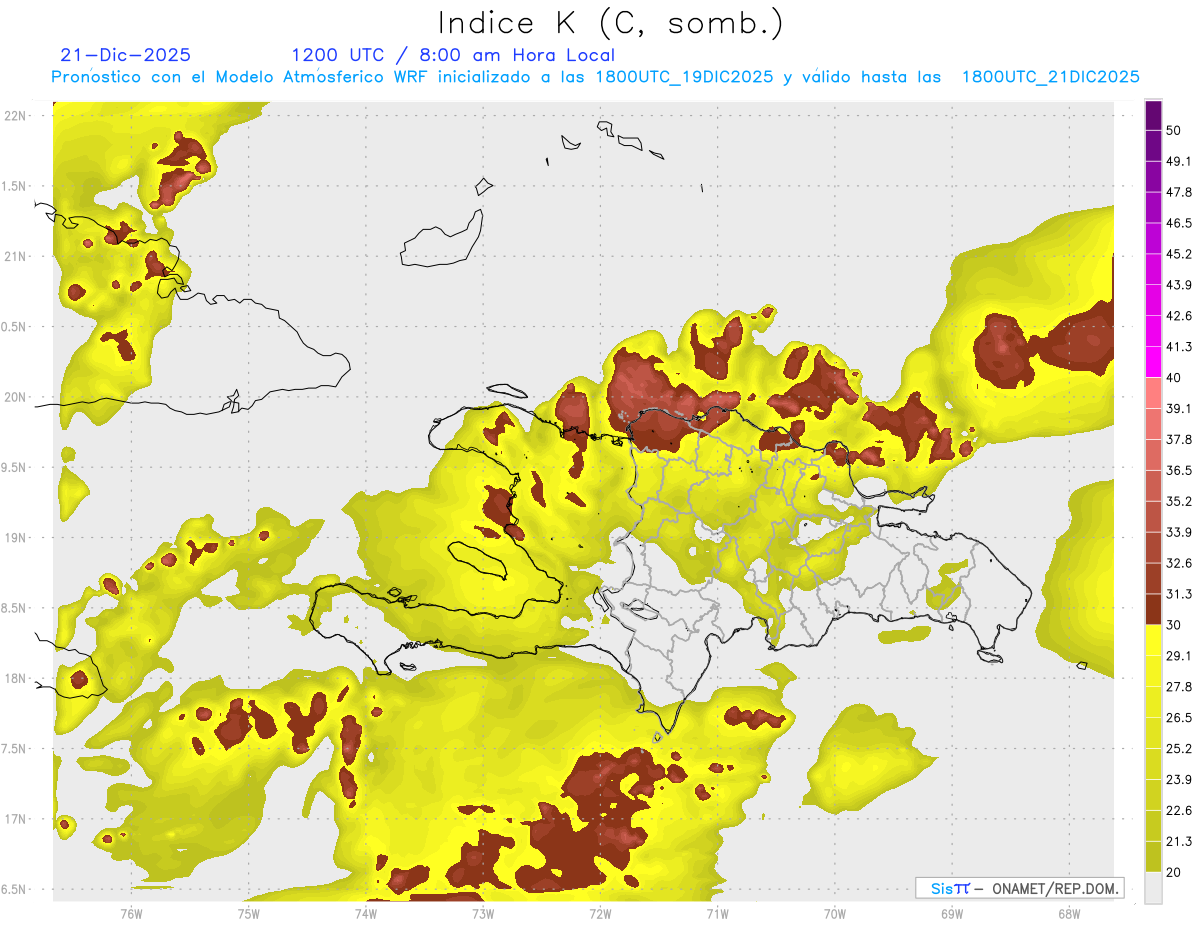Click the "8.5N" latitude axis label

[x=15, y=608]
